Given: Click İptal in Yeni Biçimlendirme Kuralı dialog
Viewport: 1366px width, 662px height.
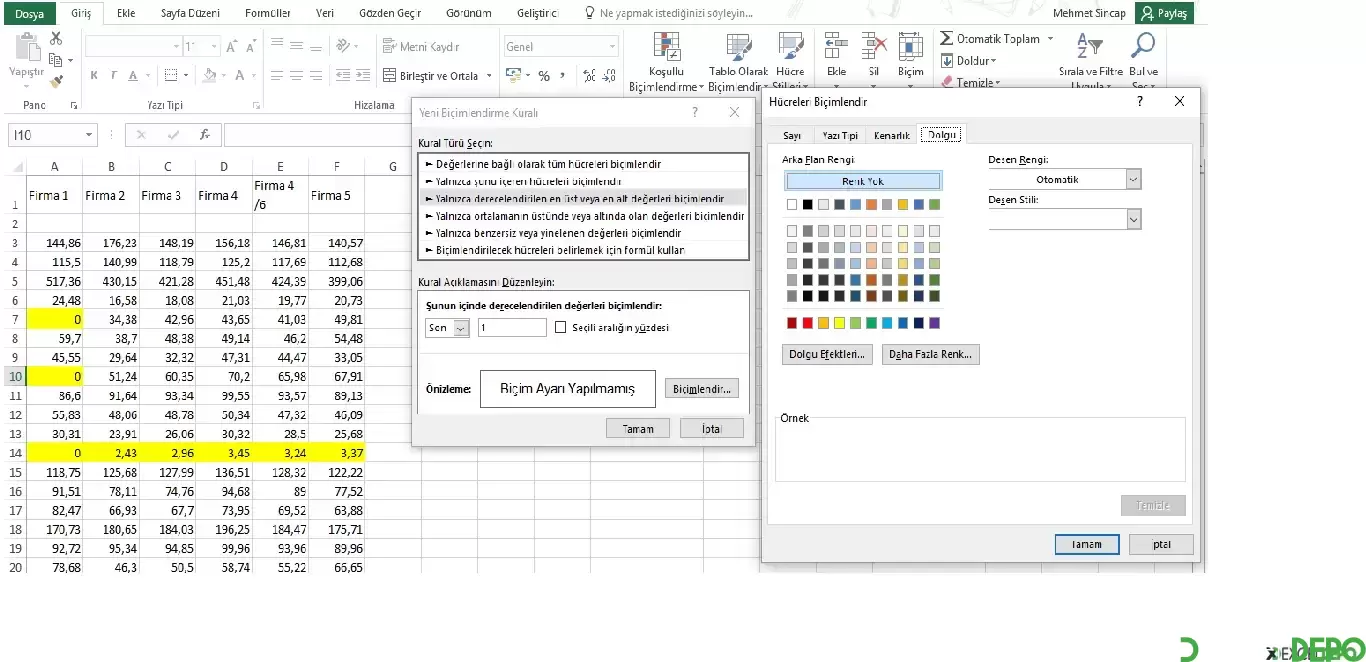Looking at the screenshot, I should [x=712, y=428].
